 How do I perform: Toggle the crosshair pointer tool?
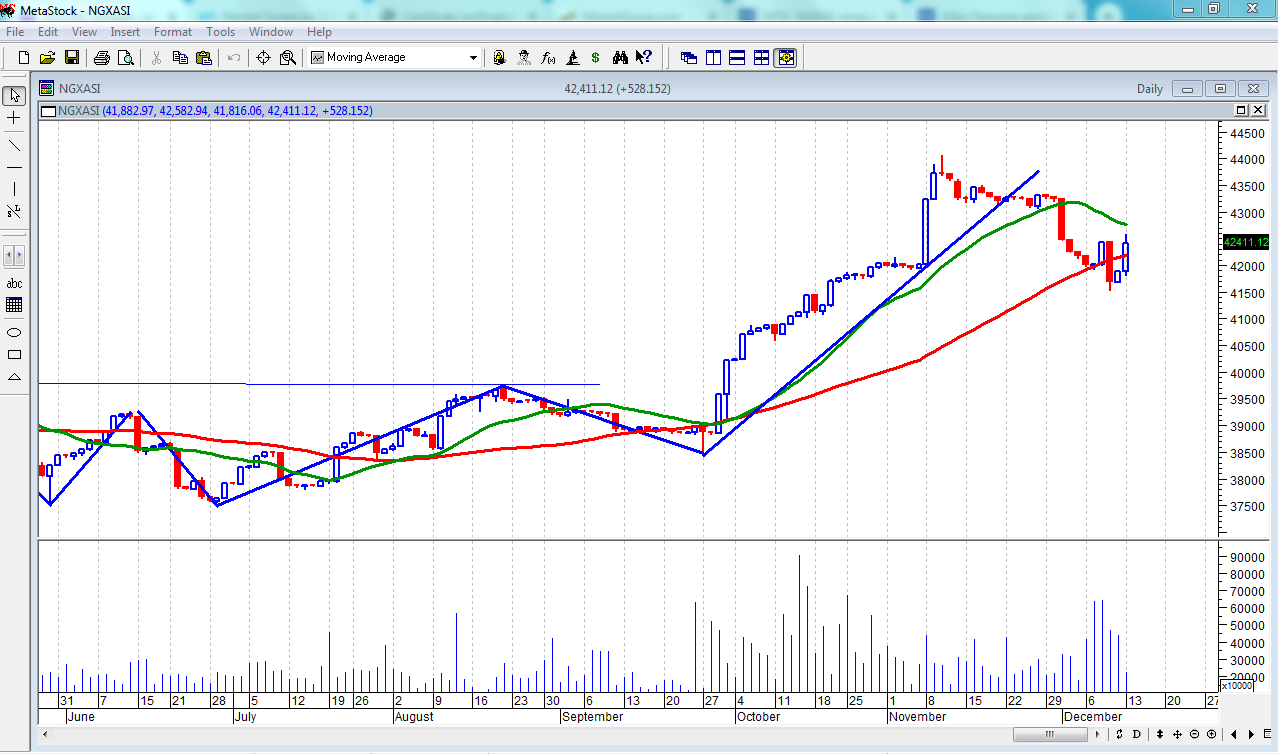14,118
